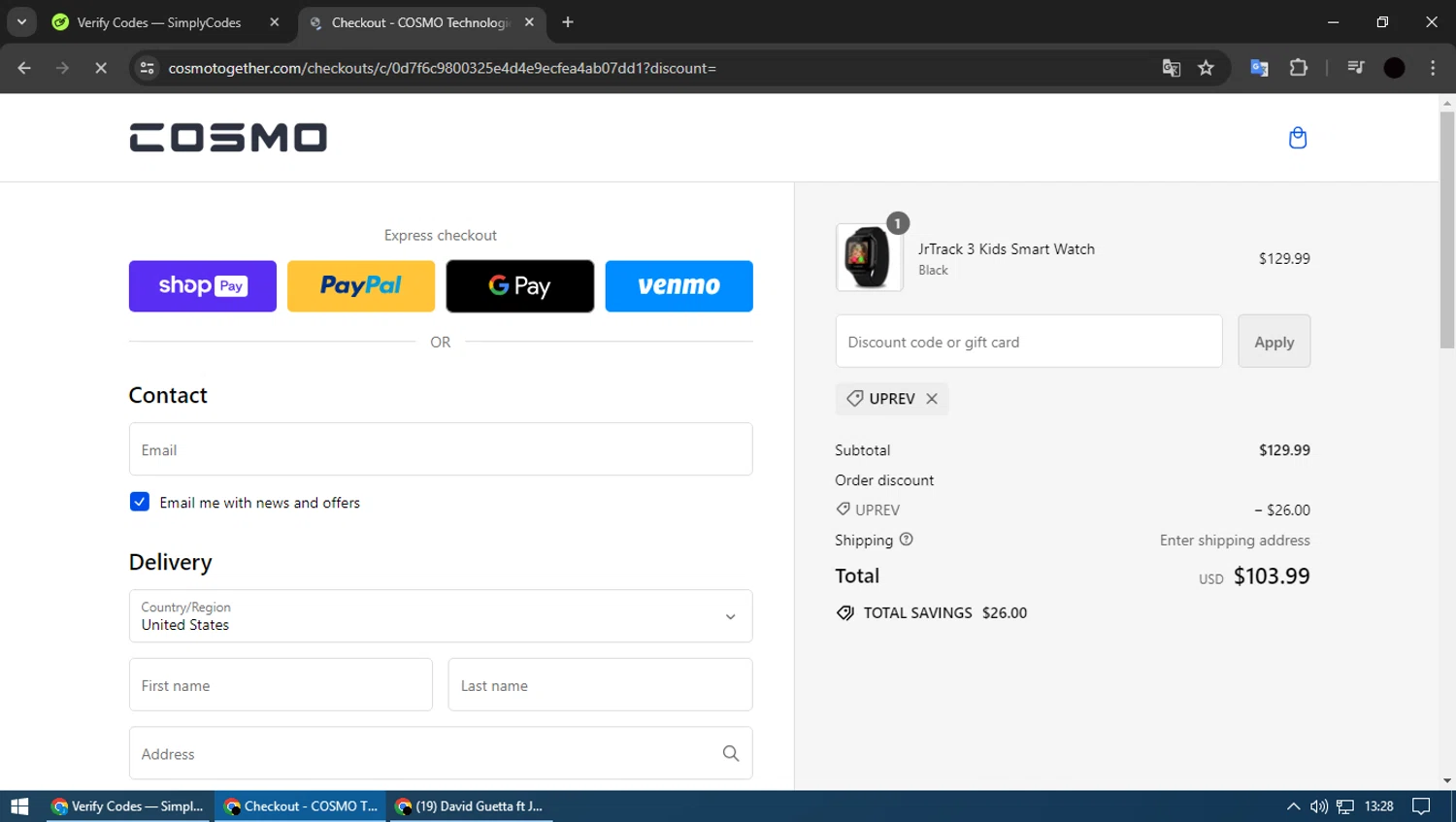Click the Email input field
Image resolution: width=1456 pixels, height=822 pixels.
[x=441, y=449]
